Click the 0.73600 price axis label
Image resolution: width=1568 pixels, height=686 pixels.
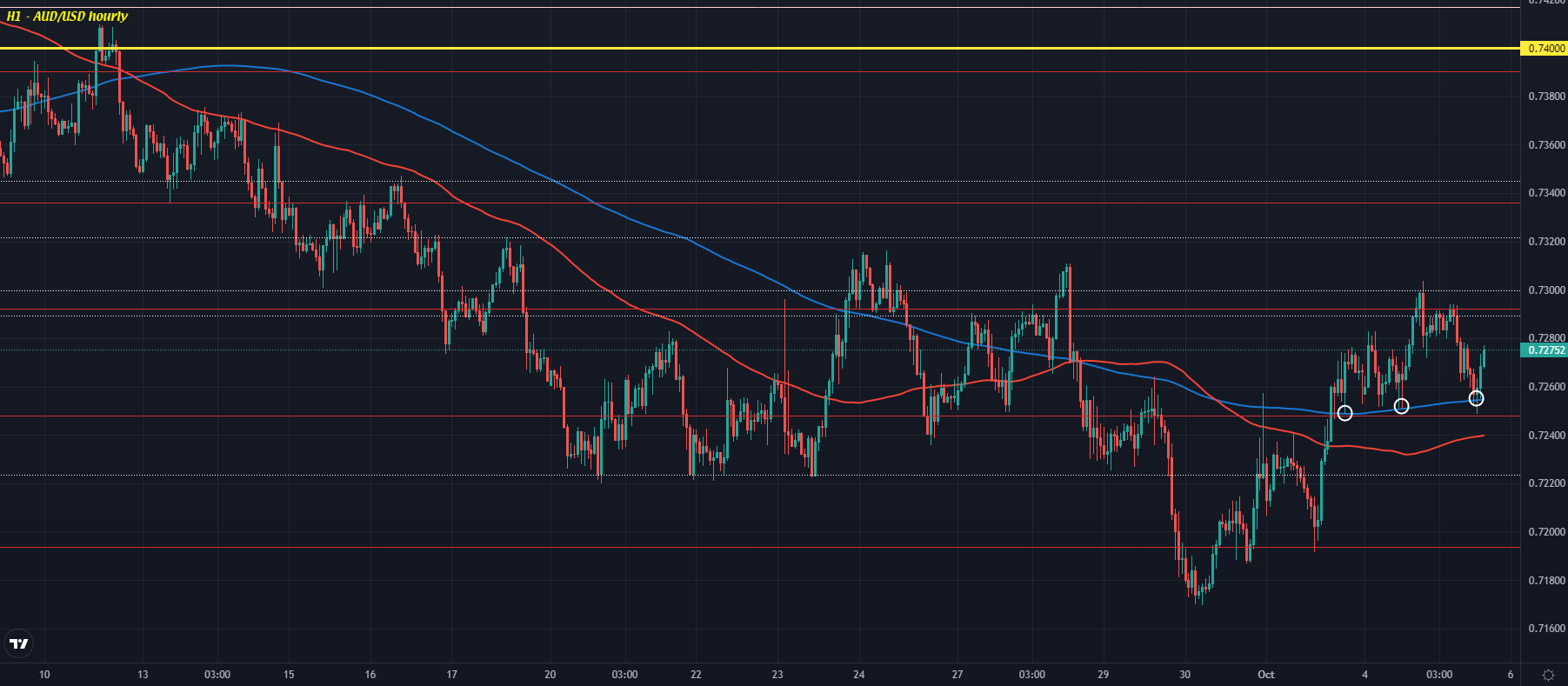tap(1546, 145)
